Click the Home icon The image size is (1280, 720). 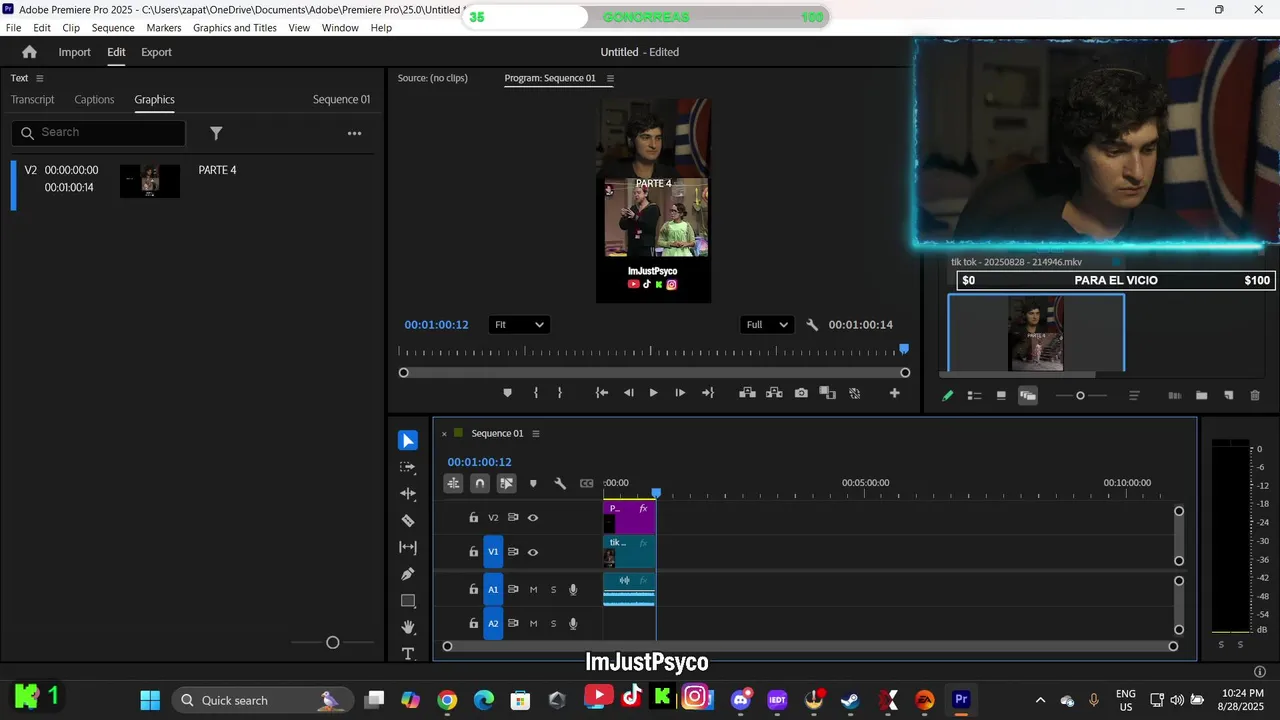29,52
